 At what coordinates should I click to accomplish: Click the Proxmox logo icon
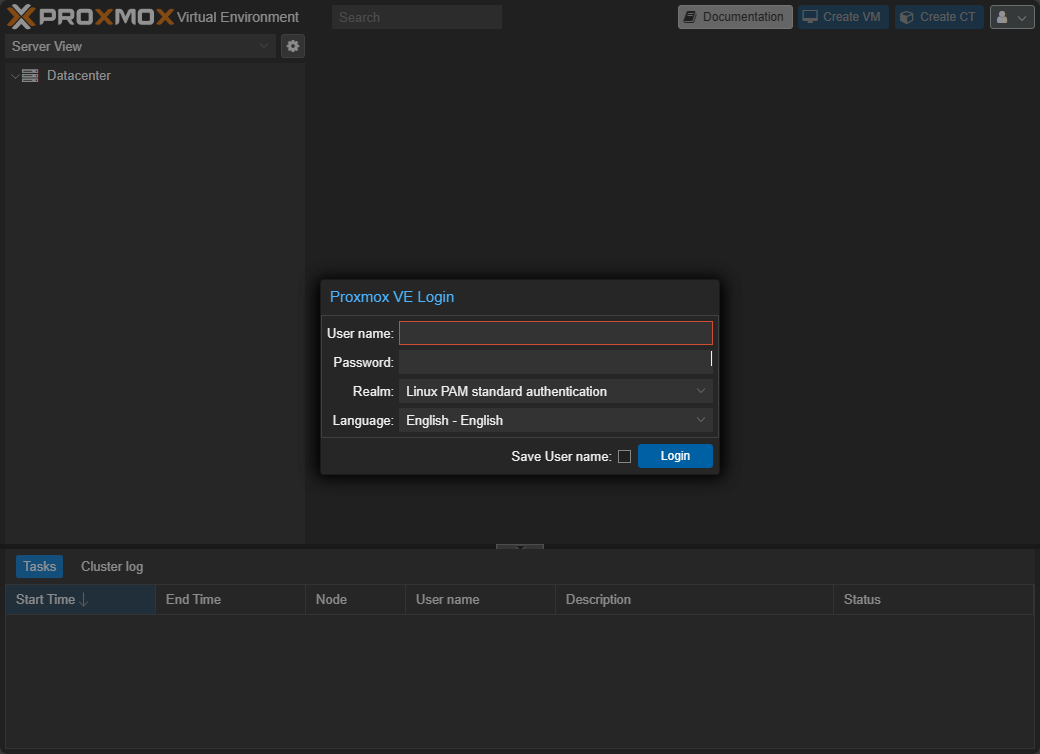22,17
